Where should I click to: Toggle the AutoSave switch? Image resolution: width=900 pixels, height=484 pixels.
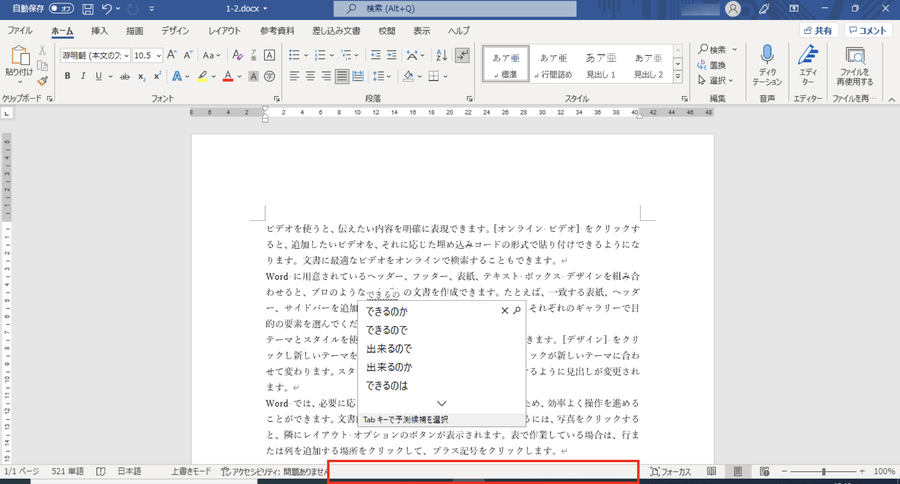pos(61,9)
